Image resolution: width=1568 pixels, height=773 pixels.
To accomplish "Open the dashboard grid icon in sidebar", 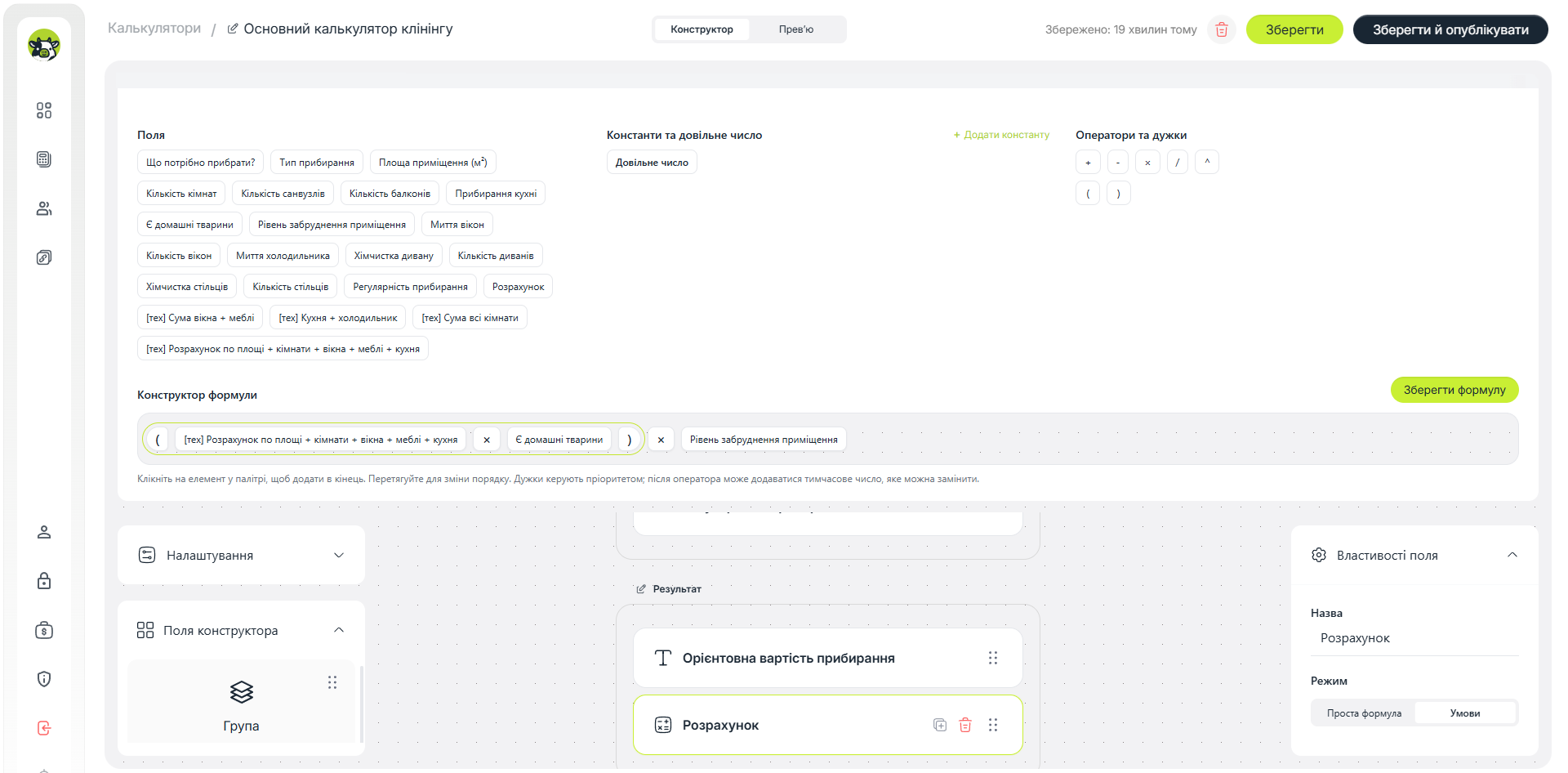I will tap(44, 110).
